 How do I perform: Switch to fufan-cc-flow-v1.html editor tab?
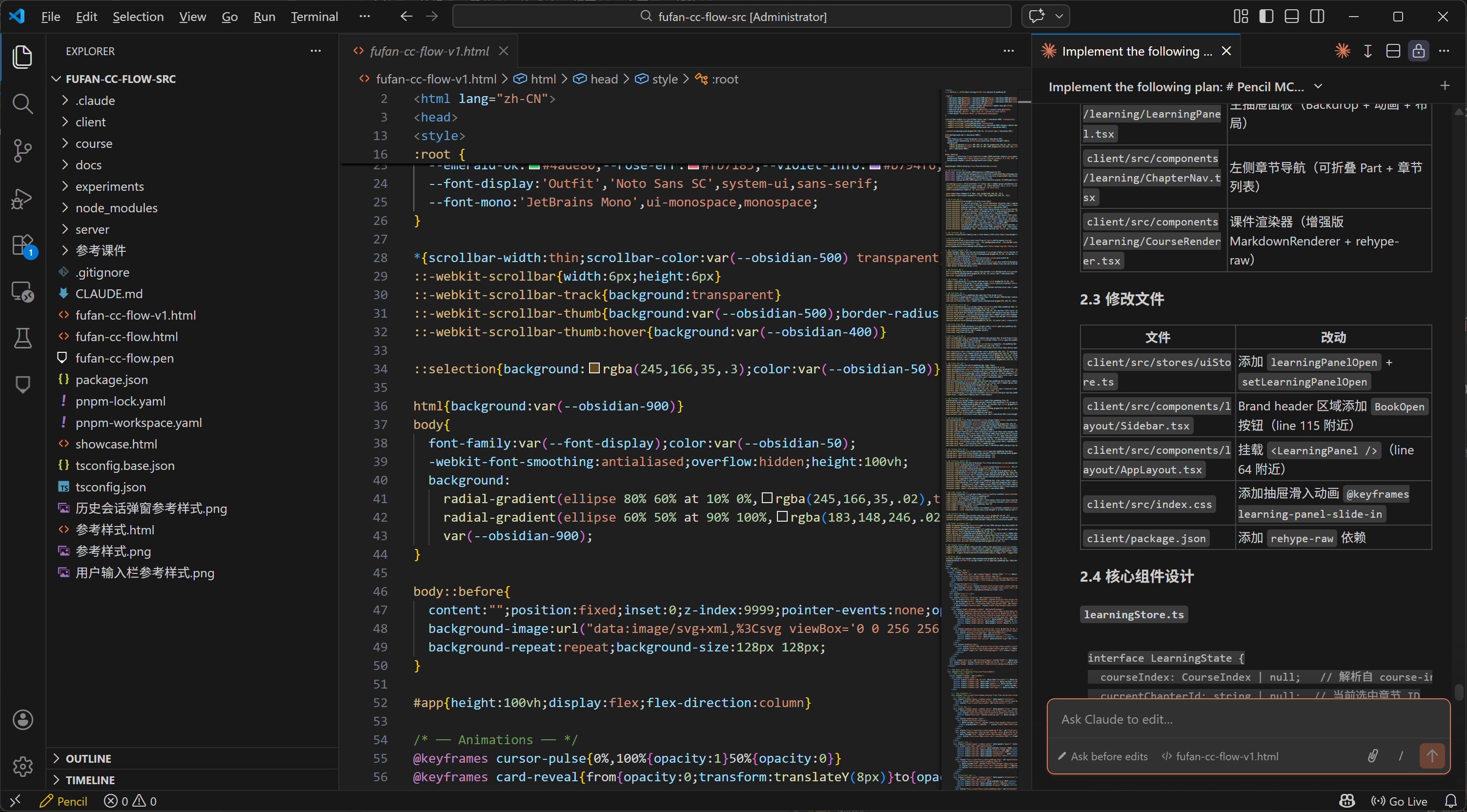[429, 51]
